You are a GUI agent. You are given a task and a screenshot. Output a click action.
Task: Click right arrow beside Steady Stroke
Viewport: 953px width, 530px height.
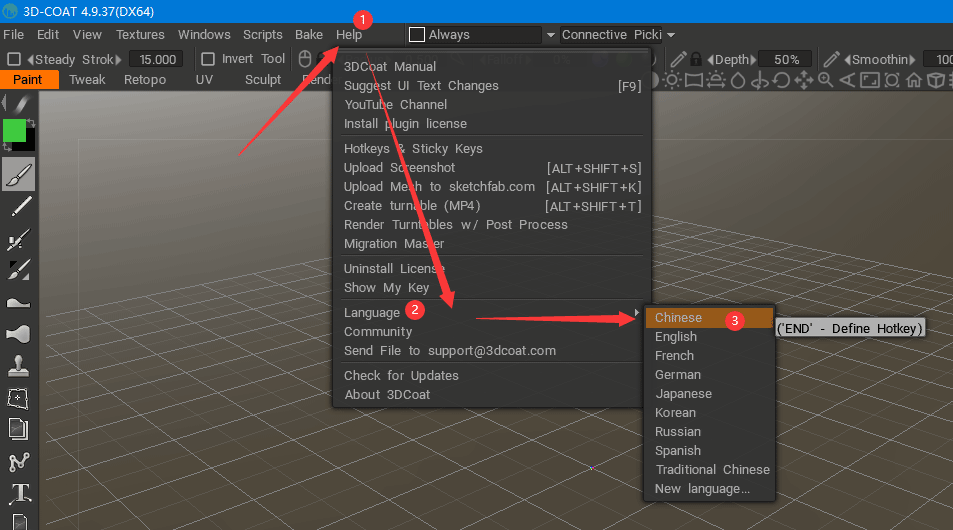[118, 60]
